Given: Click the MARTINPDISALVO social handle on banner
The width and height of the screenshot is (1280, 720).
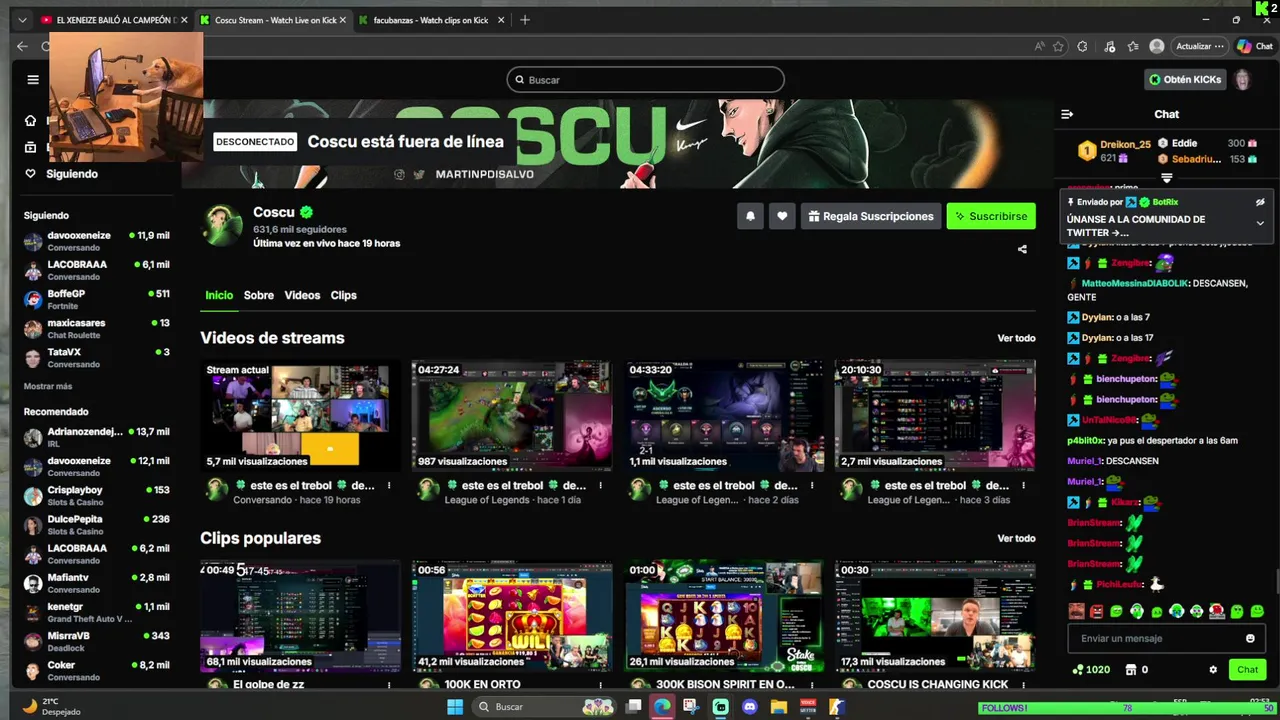Looking at the screenshot, I should point(484,174).
